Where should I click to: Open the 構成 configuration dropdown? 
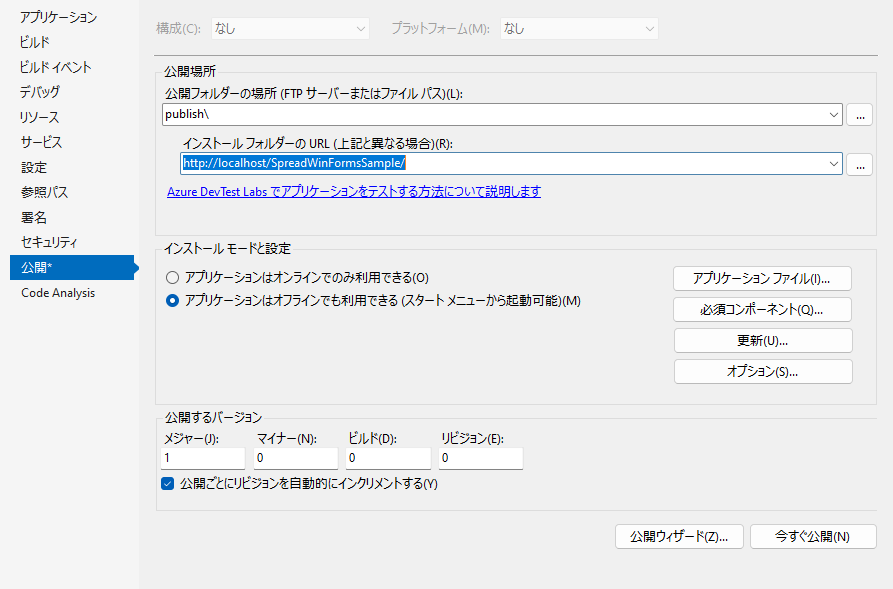coord(289,29)
